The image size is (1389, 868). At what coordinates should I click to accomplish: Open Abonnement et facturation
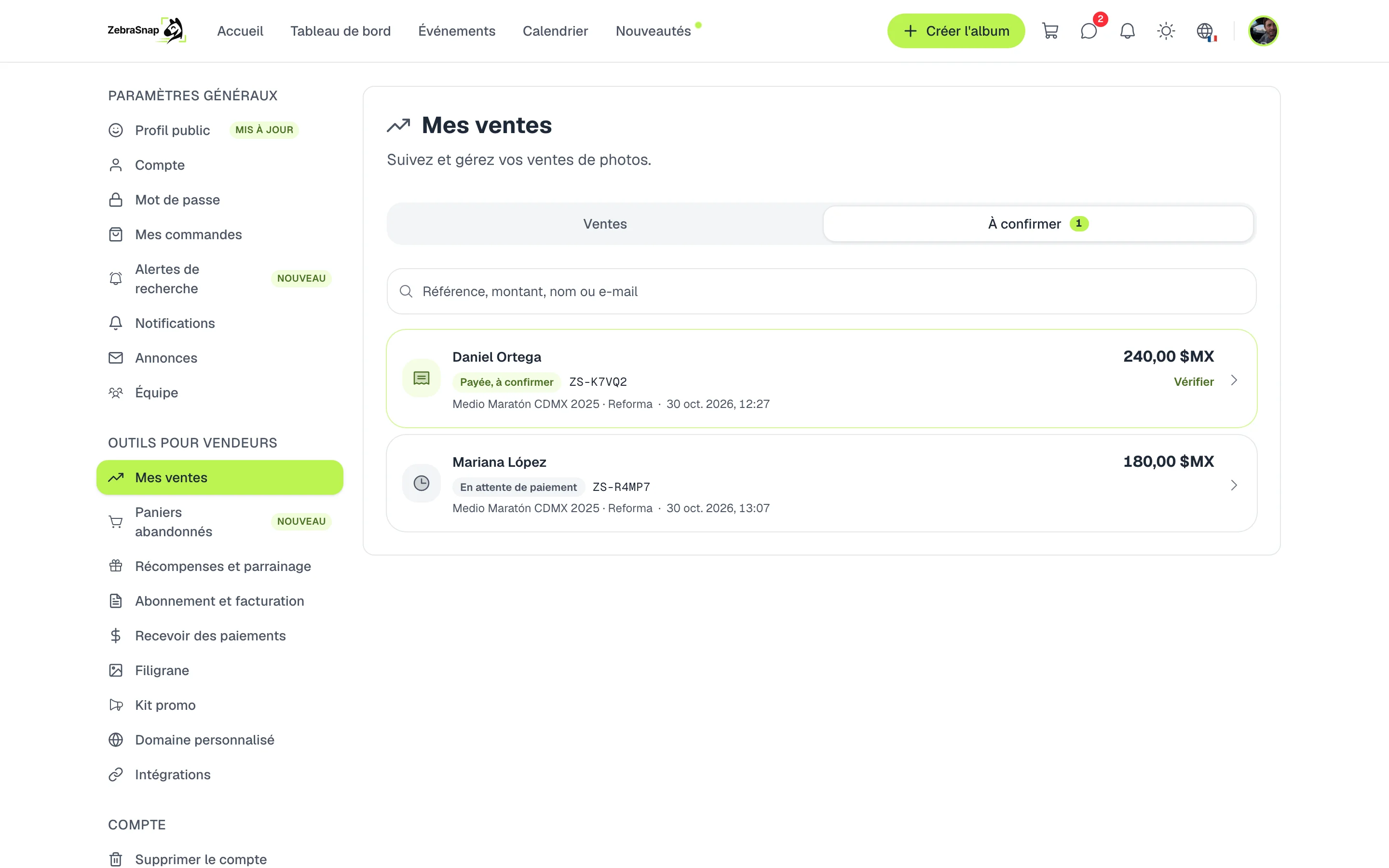coord(220,601)
